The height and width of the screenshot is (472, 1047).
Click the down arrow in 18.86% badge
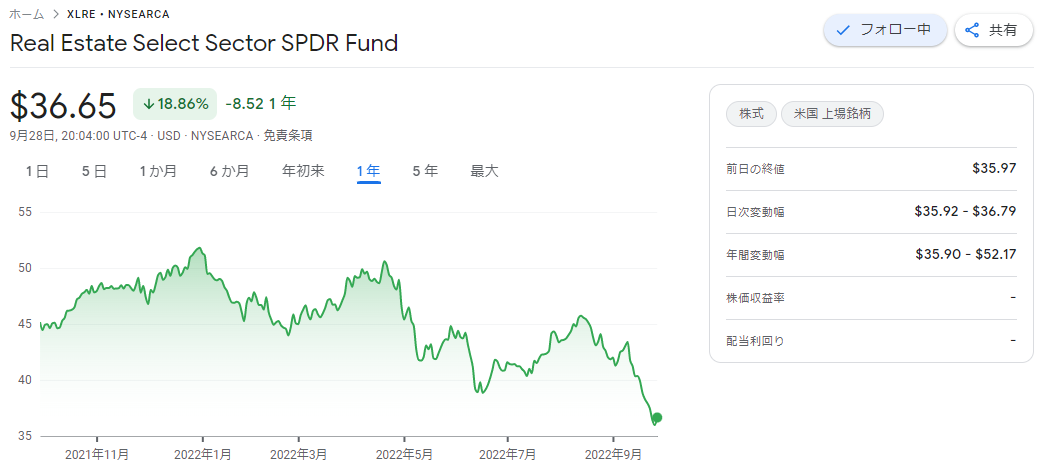pos(148,104)
